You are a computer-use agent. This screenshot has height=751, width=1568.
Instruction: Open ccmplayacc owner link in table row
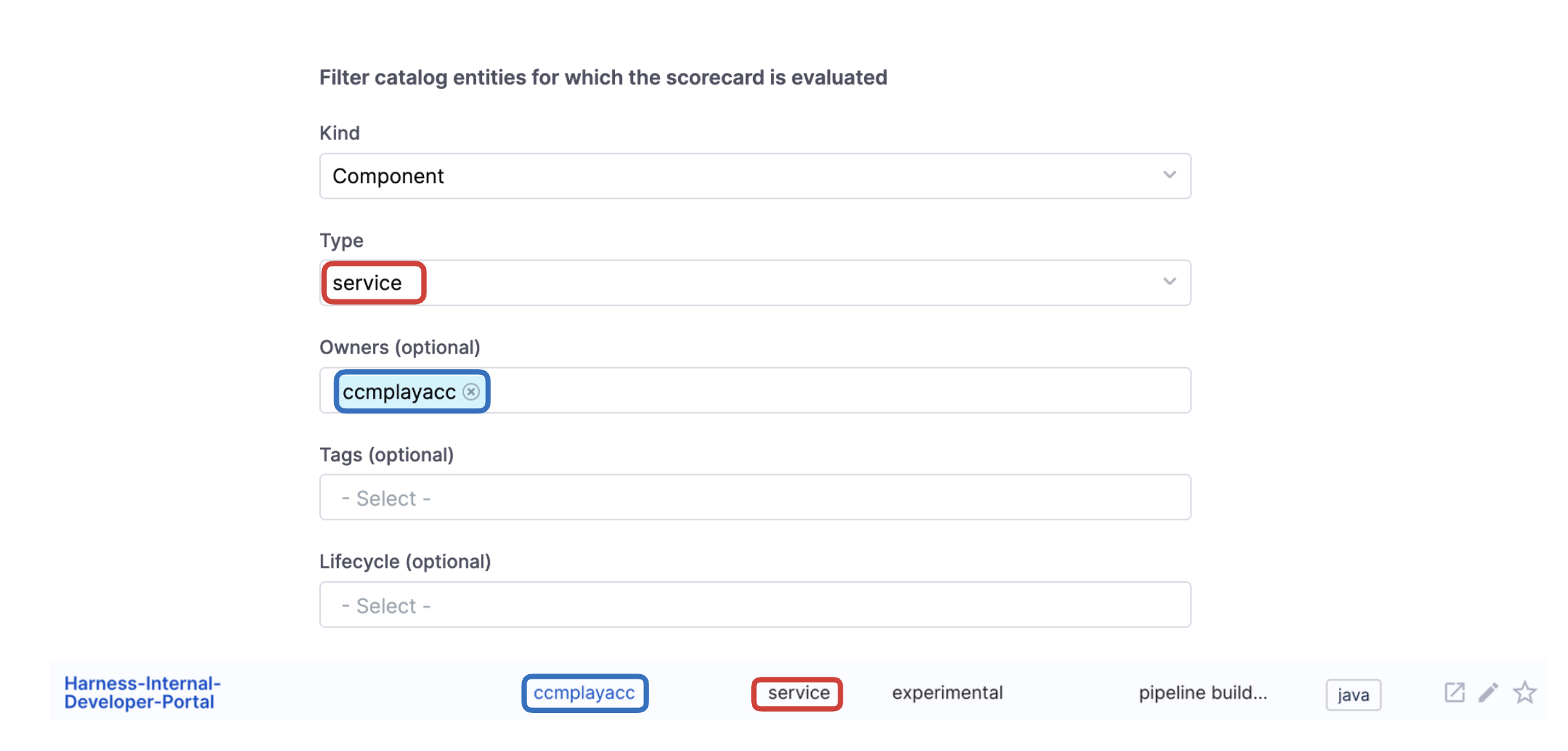click(x=584, y=693)
